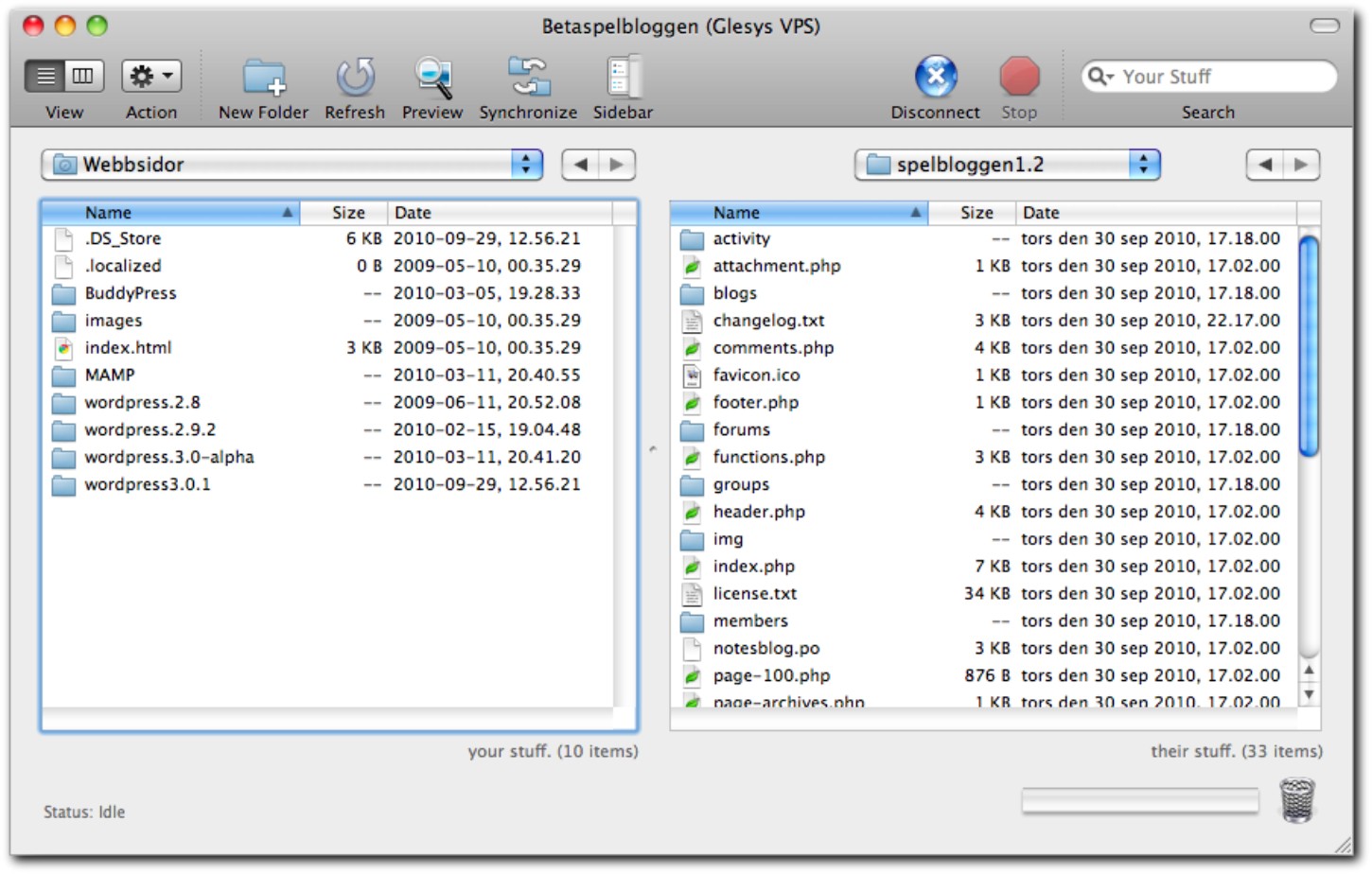The height and width of the screenshot is (874, 1372).
Task: Open the Webbsidor path dropdown
Action: coord(292,165)
